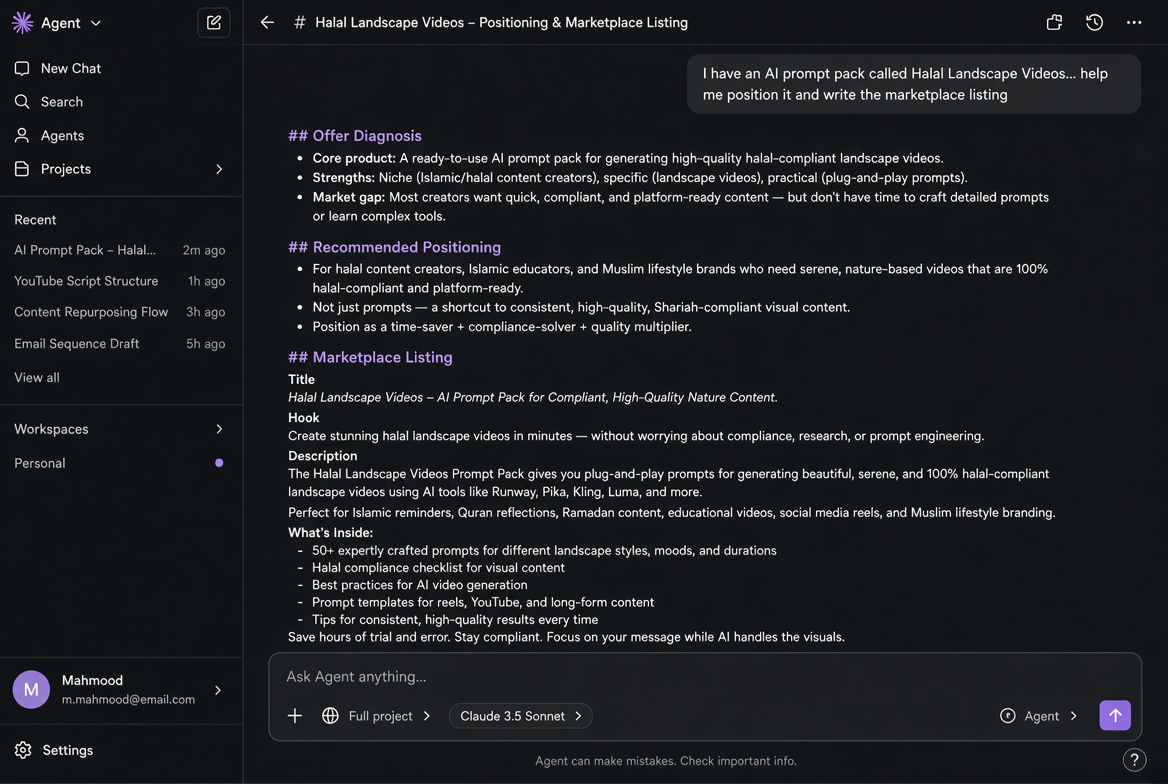Click the share/export icon in header
Viewport: 1168px width, 784px height.
[x=1054, y=22]
